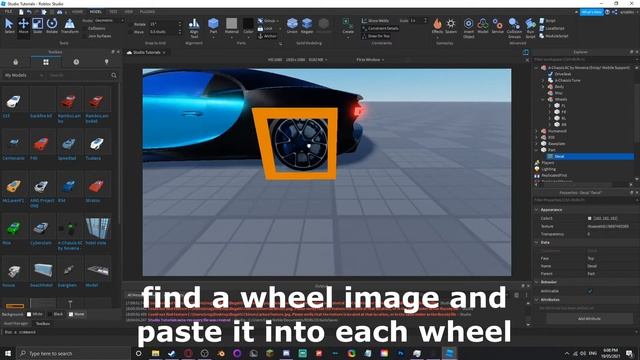Click the Toolbox Inventory grid tab icon
This screenshot has height=360, width=640.
click(x=46, y=62)
